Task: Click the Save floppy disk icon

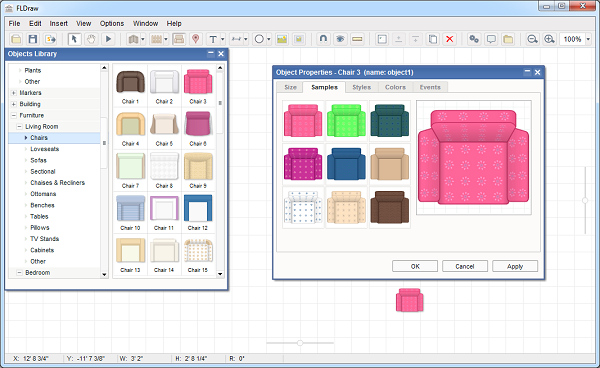Action: [x=33, y=39]
